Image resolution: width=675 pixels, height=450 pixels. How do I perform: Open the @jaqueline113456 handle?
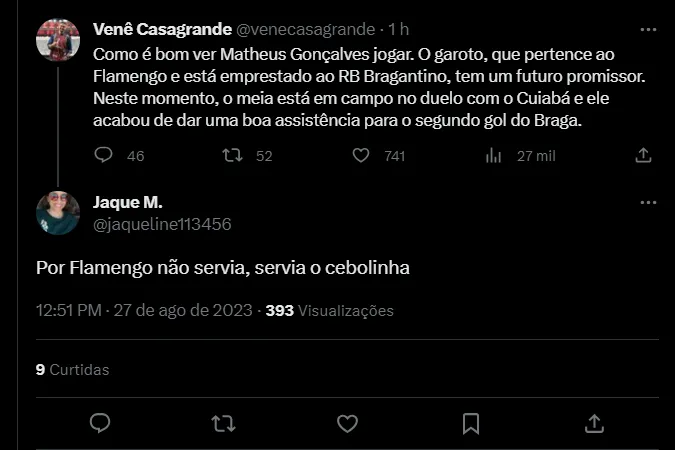pos(161,225)
